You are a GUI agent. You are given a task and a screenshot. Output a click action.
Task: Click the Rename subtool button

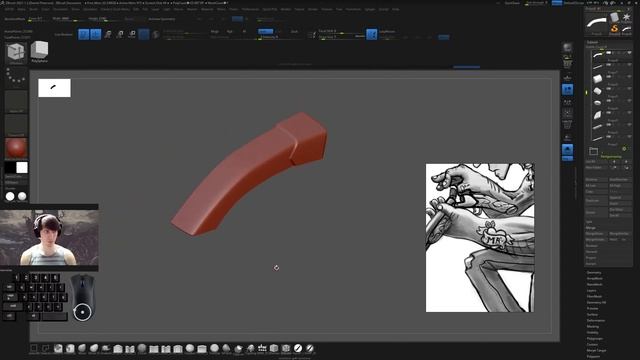pos(596,180)
